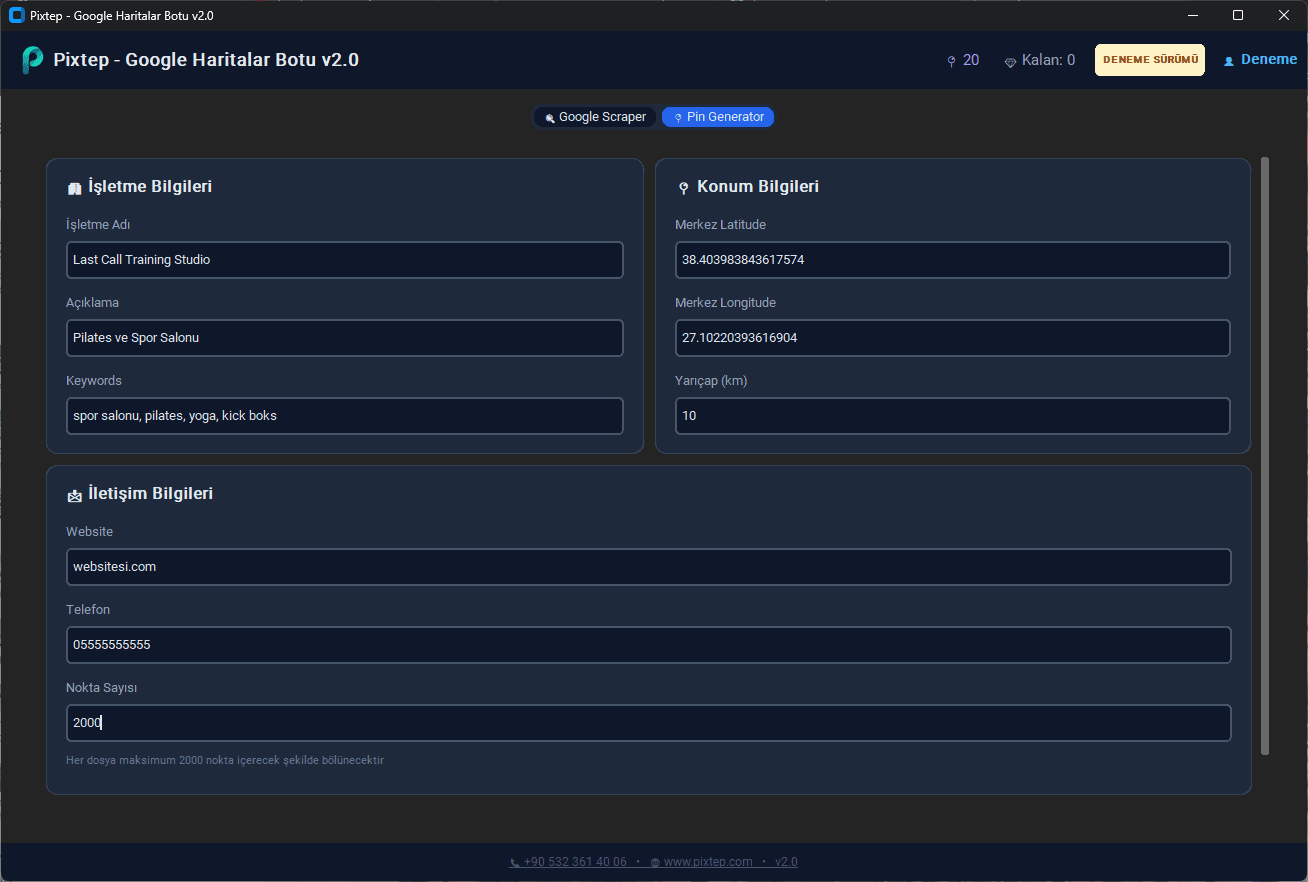Click the building icon next to İşletme Bilgileri

click(74, 188)
